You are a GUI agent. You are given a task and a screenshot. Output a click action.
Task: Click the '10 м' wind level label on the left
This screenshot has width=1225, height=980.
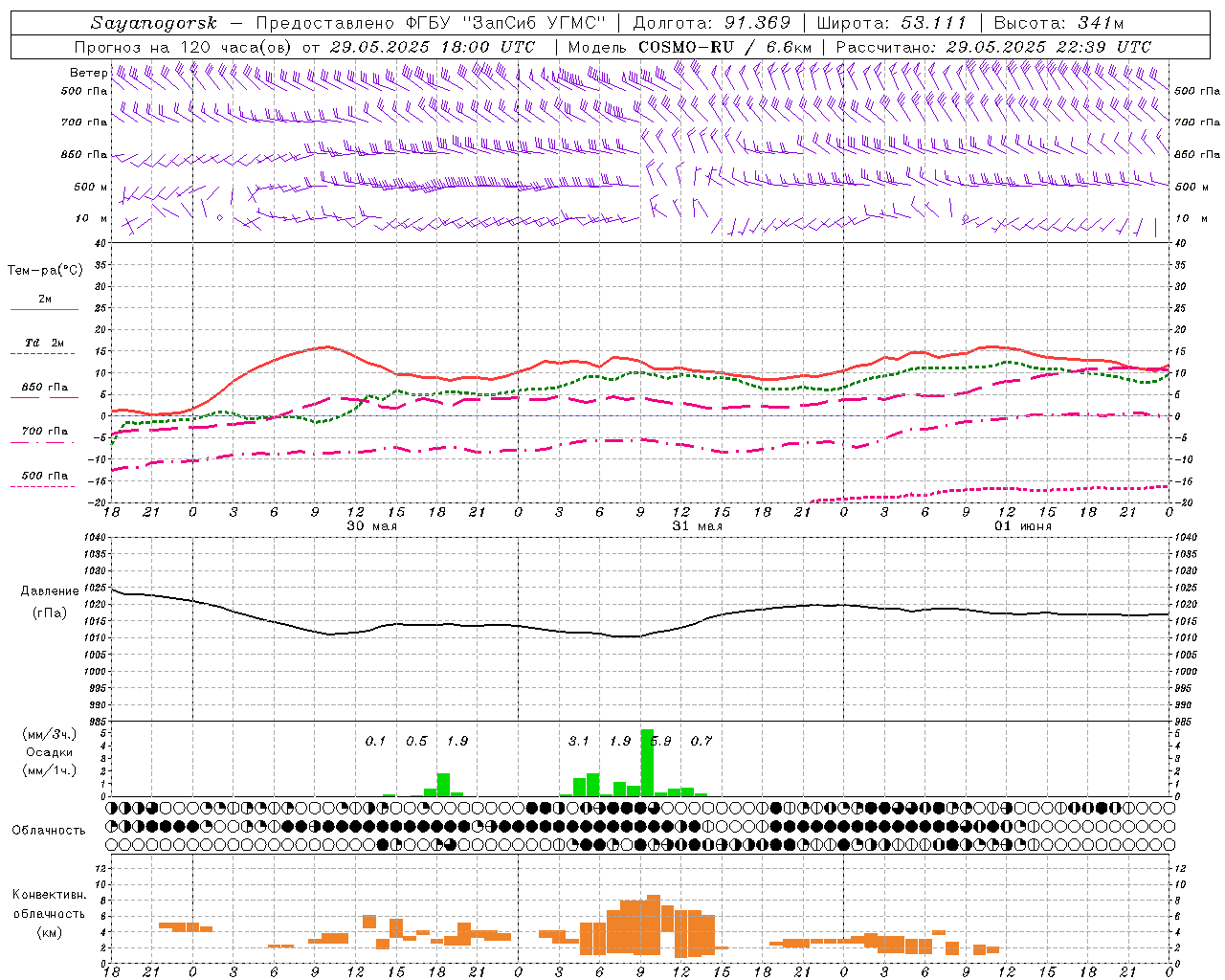tap(92, 218)
